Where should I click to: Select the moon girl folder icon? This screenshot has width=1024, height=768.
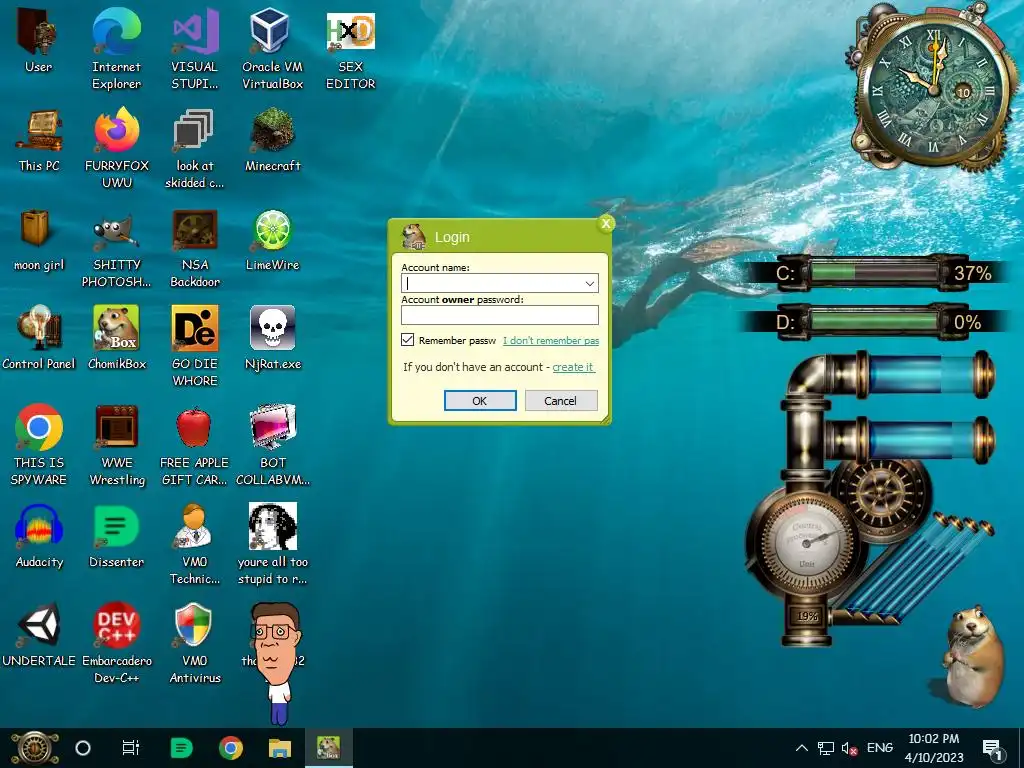[35, 229]
